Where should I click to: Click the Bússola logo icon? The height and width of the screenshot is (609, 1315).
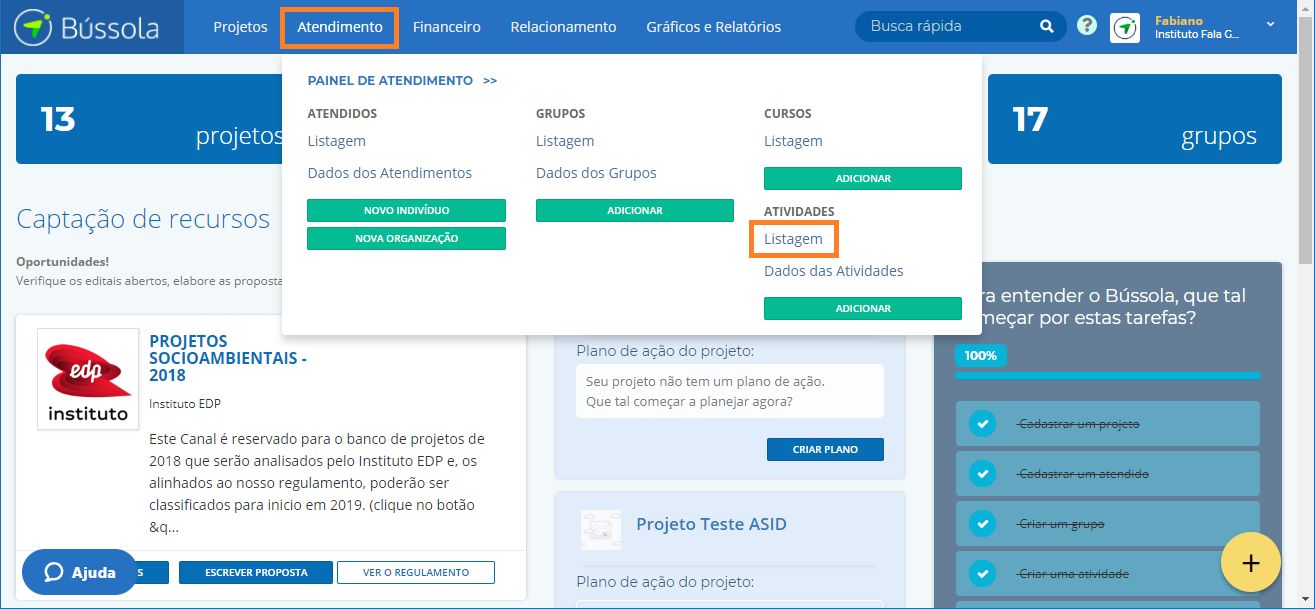pos(33,27)
